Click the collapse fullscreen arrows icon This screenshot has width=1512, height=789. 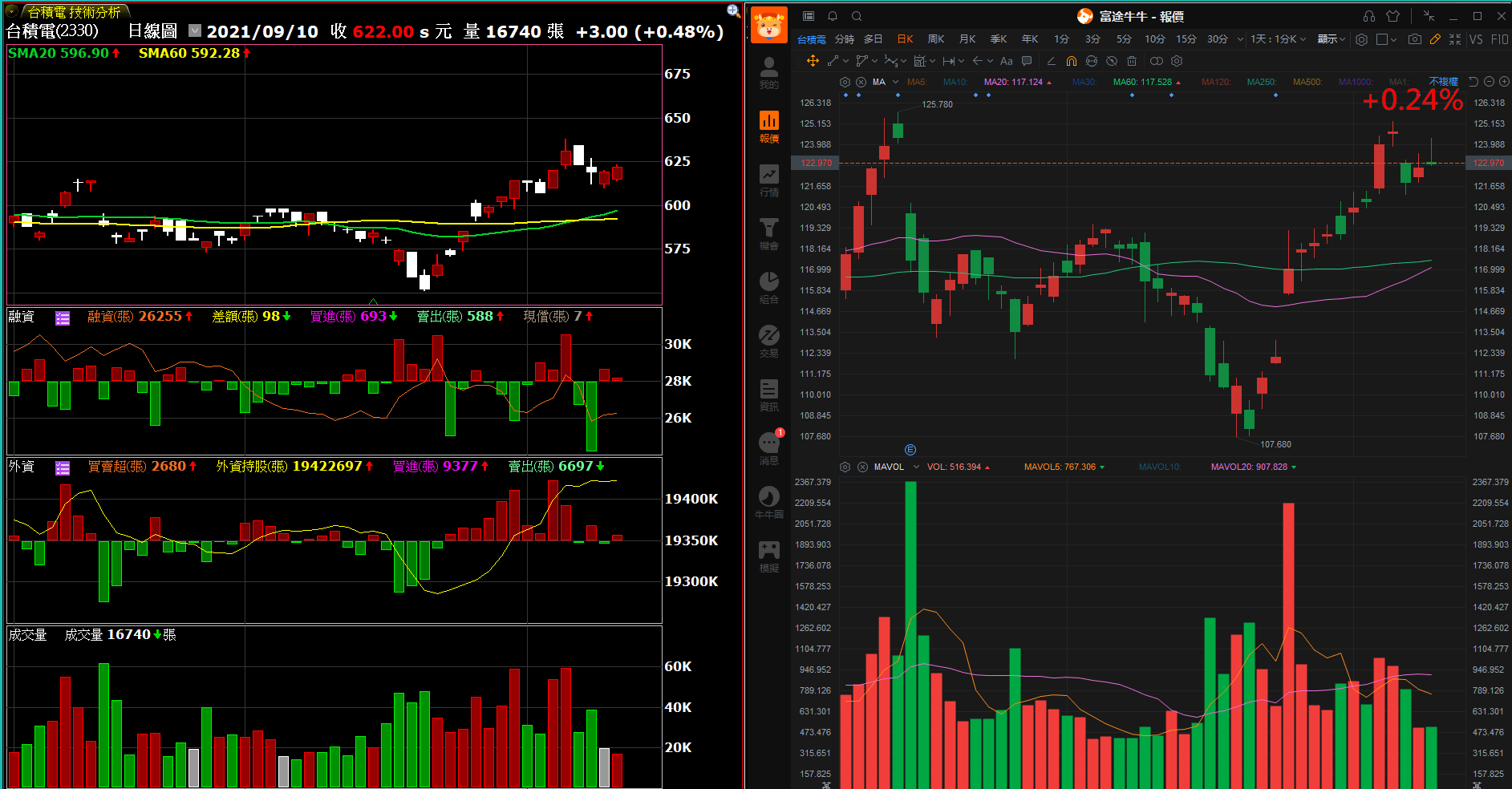pos(1455,39)
